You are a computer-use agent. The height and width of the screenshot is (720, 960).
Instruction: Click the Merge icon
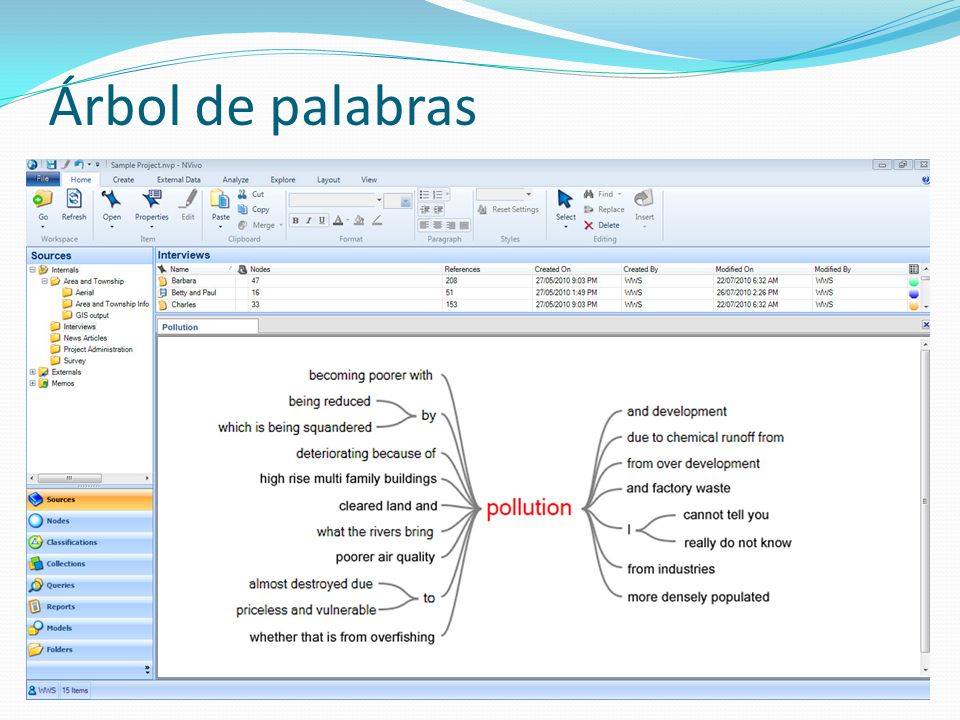tap(242, 225)
